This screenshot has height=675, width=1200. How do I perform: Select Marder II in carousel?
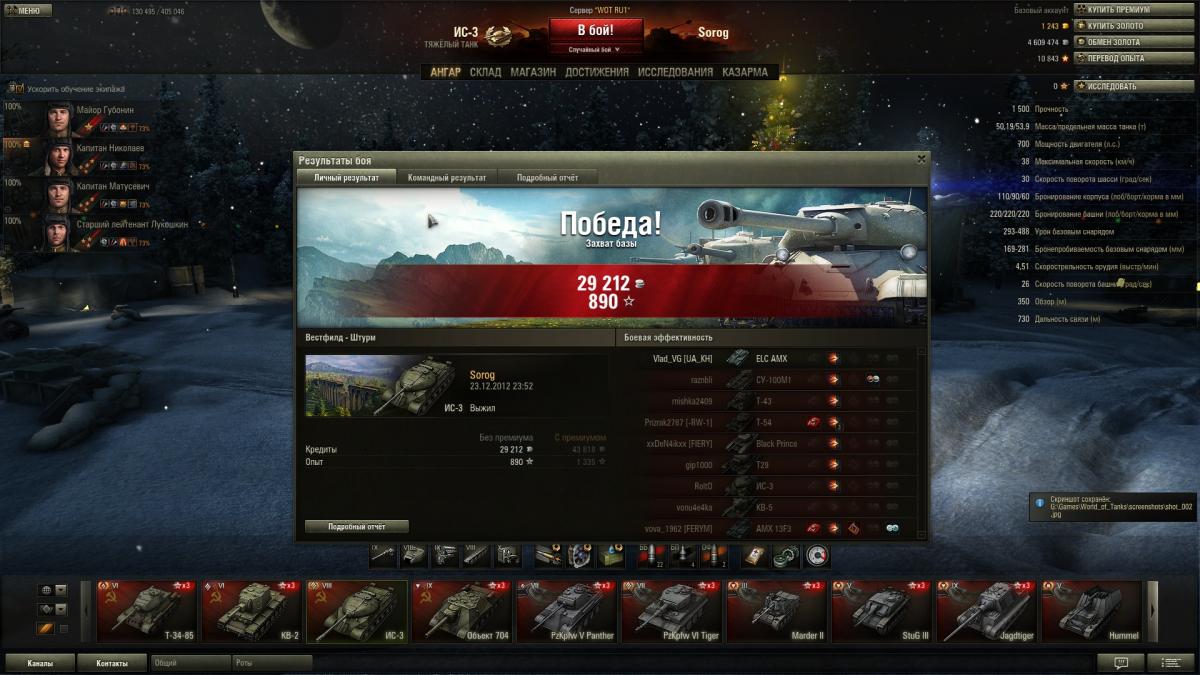(x=777, y=612)
